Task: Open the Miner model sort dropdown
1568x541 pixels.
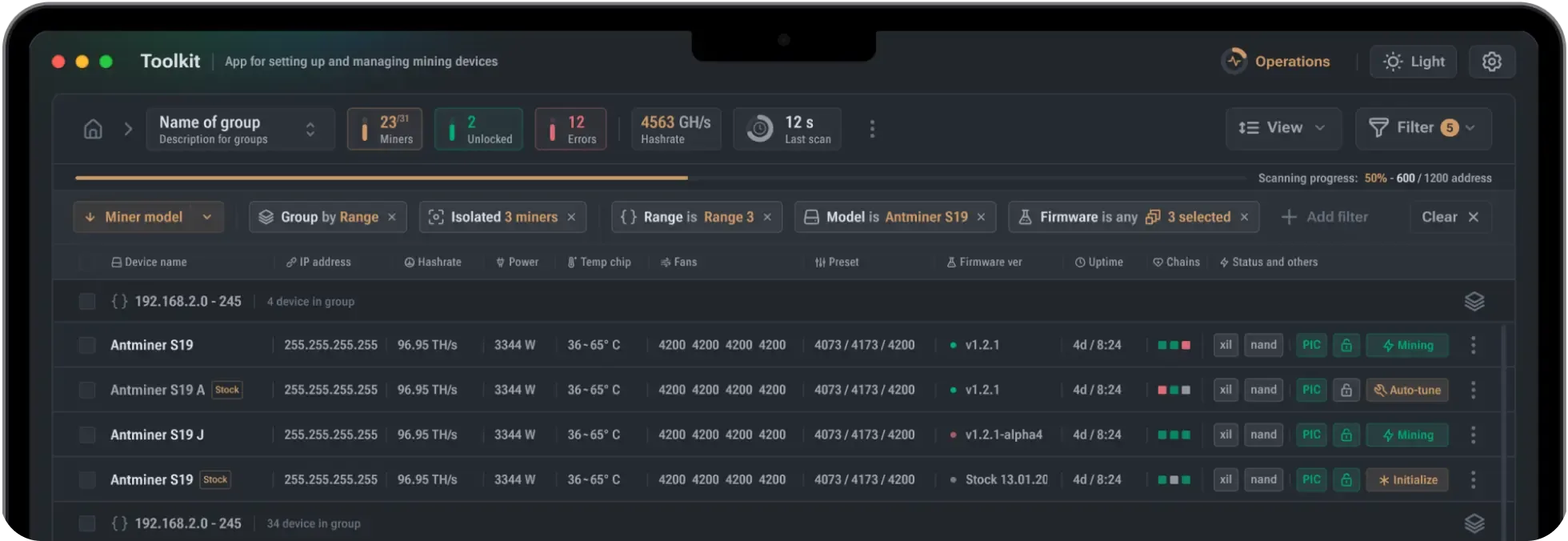Action: coord(149,217)
